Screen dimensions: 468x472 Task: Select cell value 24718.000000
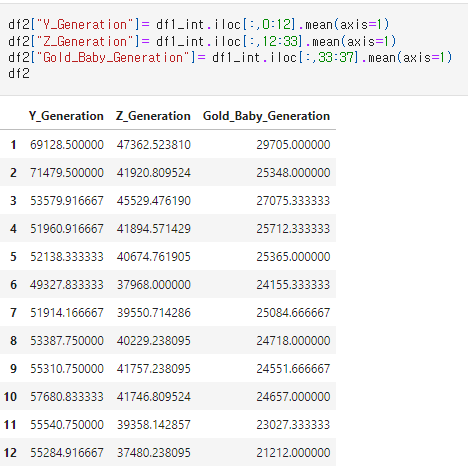(x=293, y=341)
